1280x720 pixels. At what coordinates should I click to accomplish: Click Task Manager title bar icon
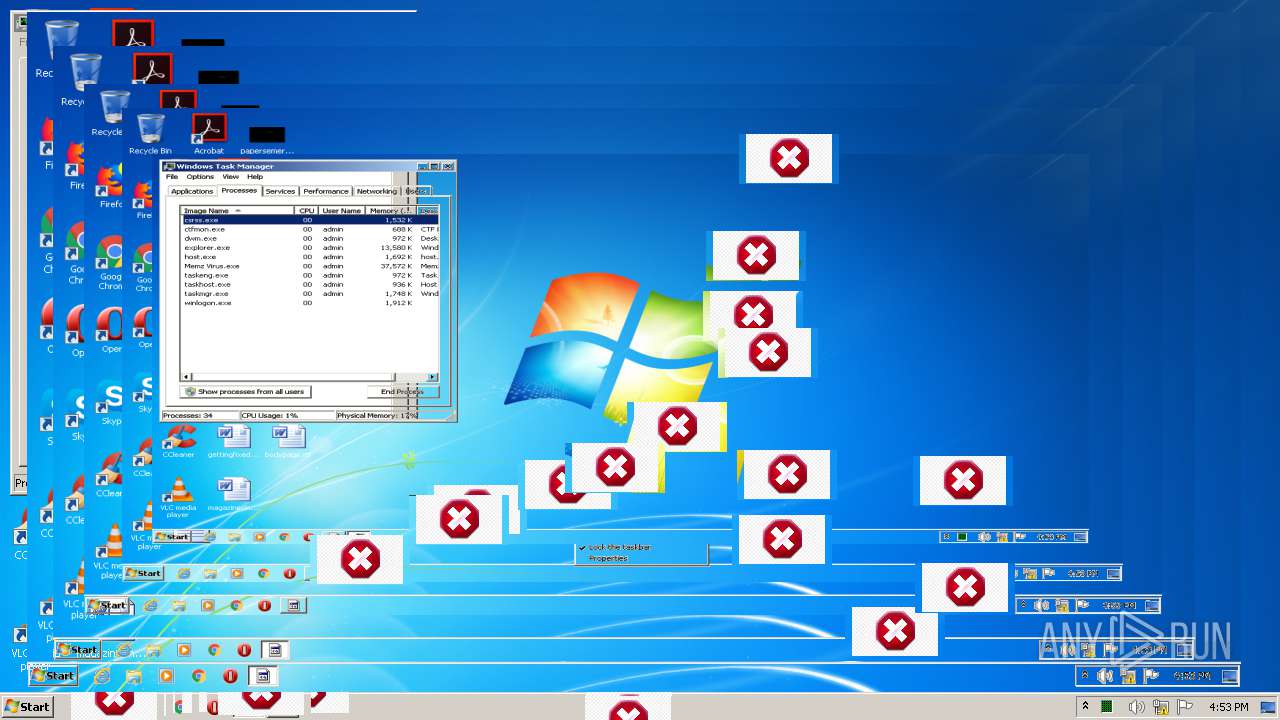coord(169,166)
